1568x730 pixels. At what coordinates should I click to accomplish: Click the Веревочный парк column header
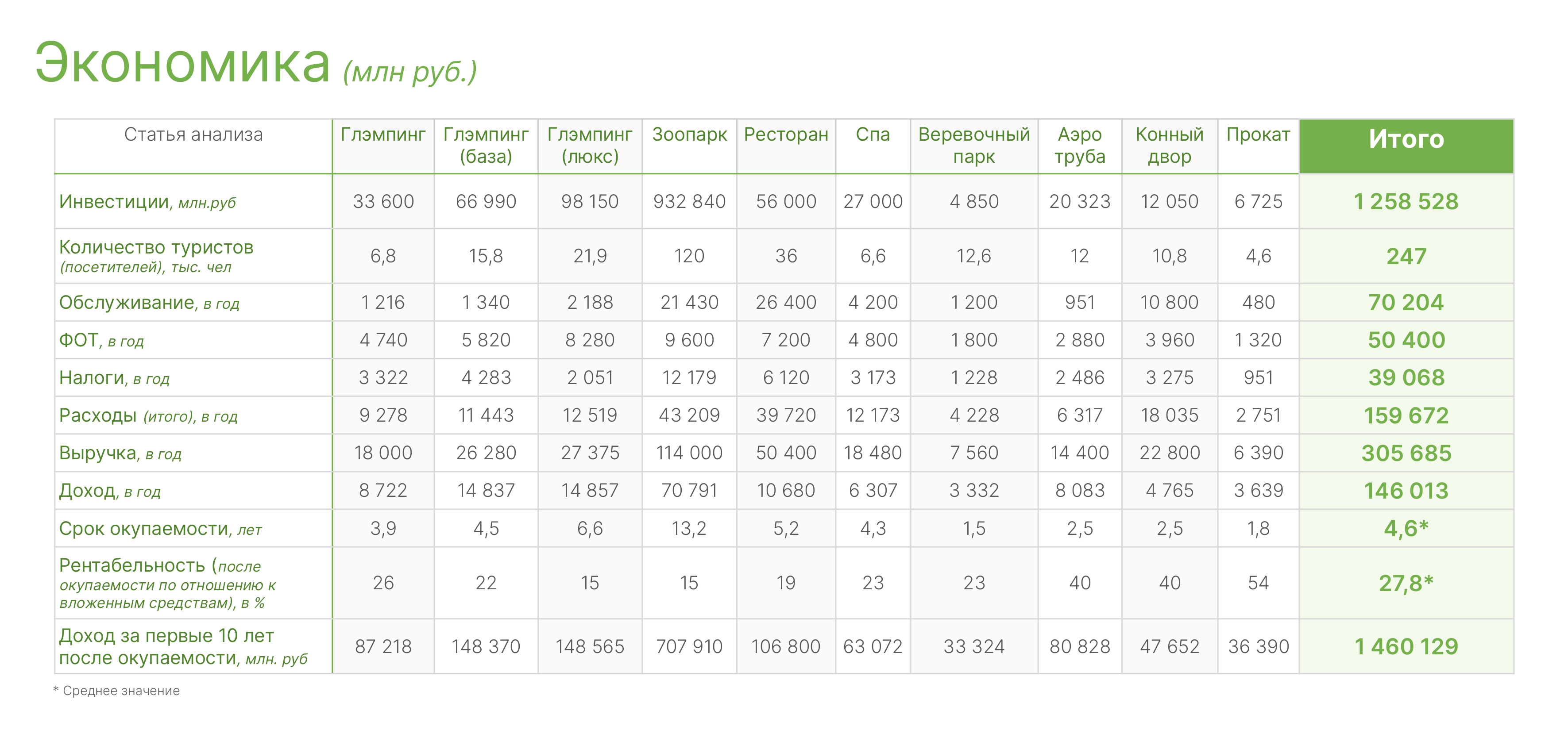974,146
